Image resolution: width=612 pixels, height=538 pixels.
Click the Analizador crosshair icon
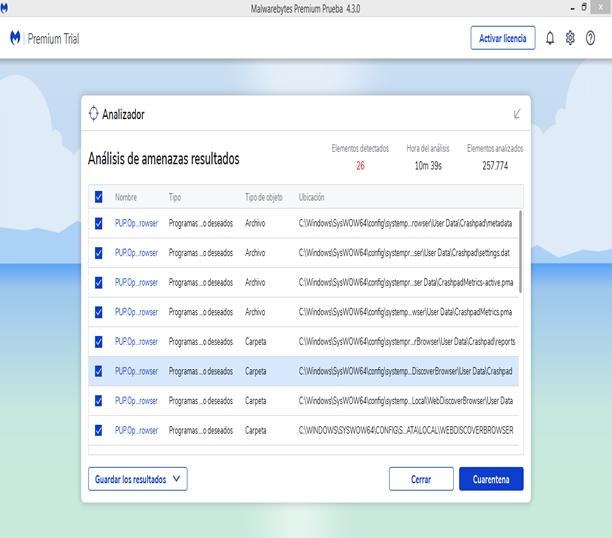(94, 114)
